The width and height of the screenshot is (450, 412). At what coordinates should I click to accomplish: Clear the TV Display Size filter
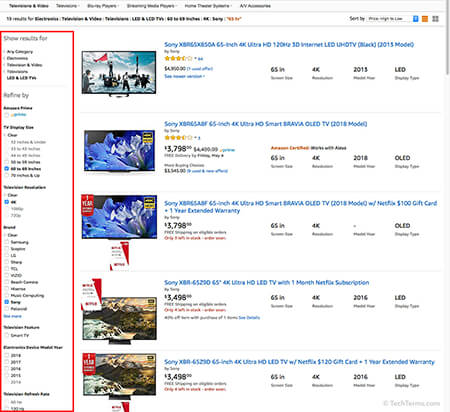click(12, 135)
